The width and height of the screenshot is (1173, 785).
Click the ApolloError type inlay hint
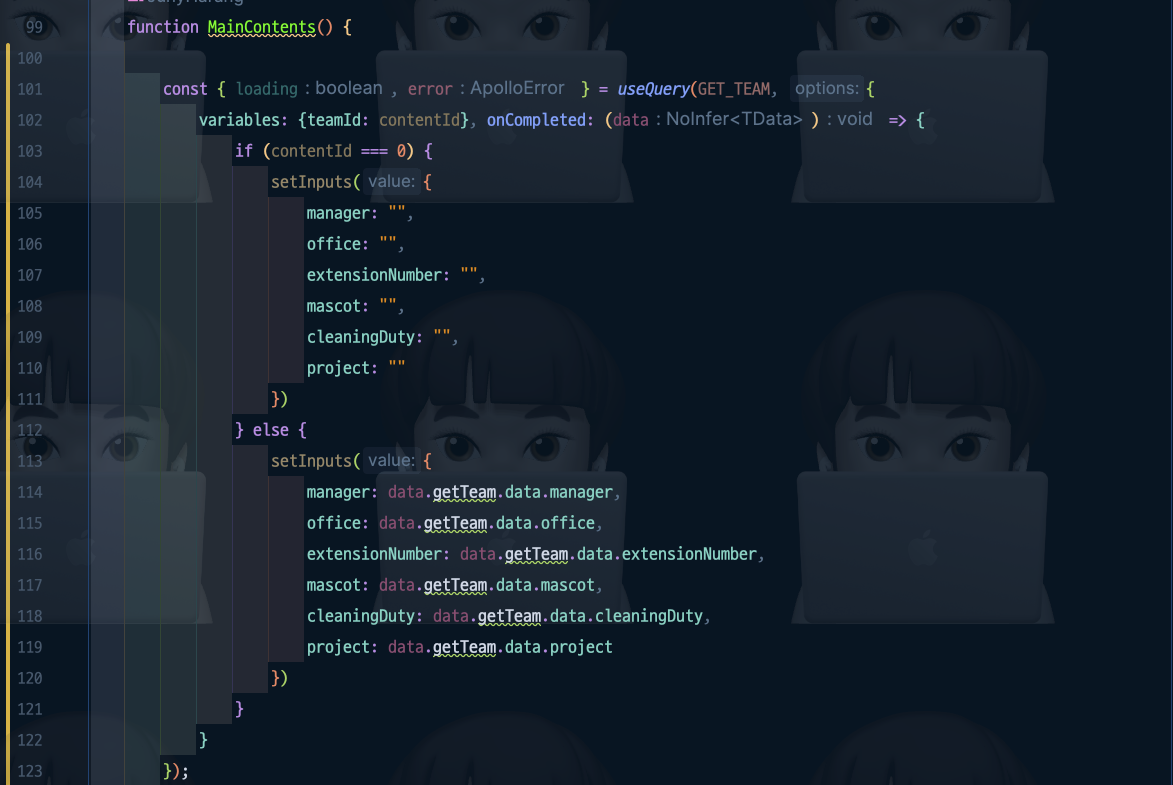(517, 88)
